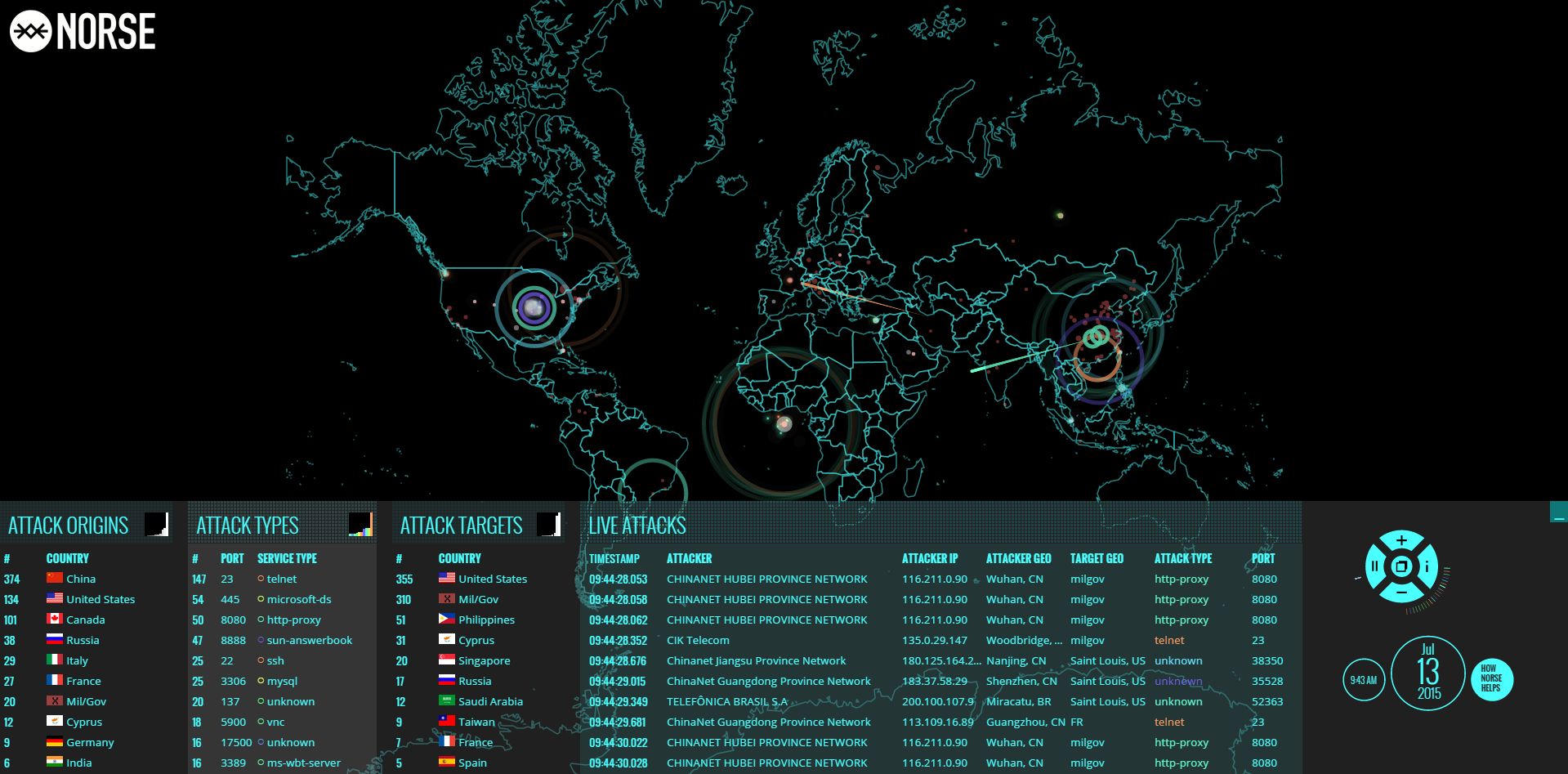The height and width of the screenshot is (774, 1568).
Task: Click the Attack Types panel title
Action: 248,526
